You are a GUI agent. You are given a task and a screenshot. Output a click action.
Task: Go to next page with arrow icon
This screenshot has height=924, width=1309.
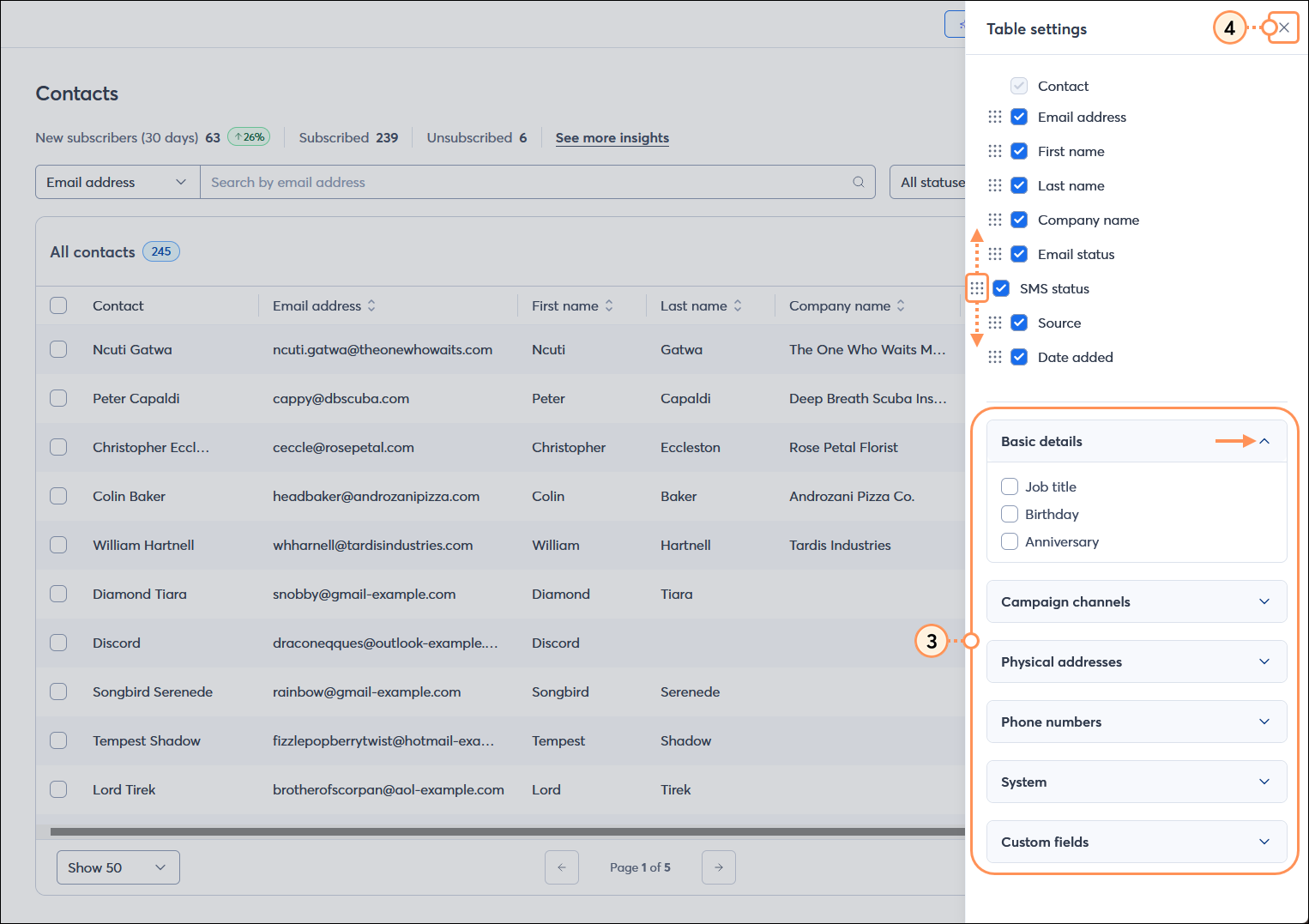pos(719,867)
